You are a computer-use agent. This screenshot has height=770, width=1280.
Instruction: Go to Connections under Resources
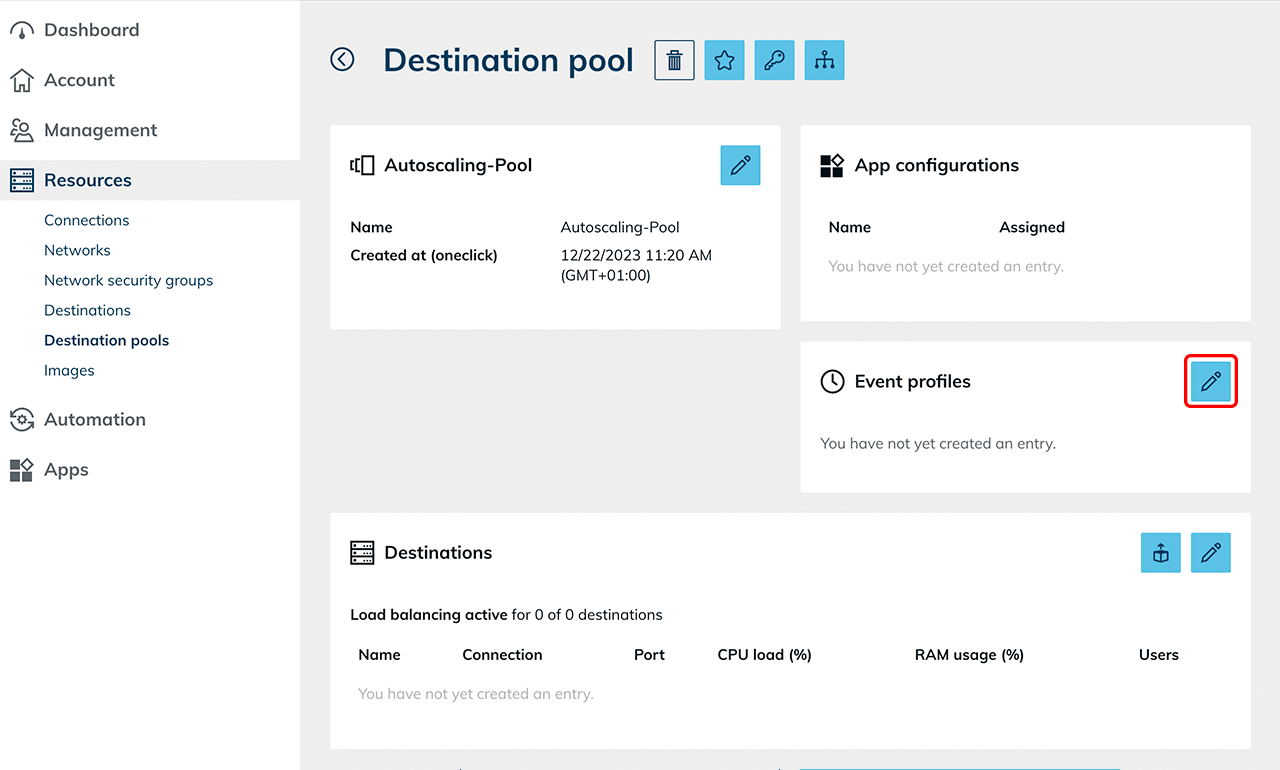[x=87, y=220]
